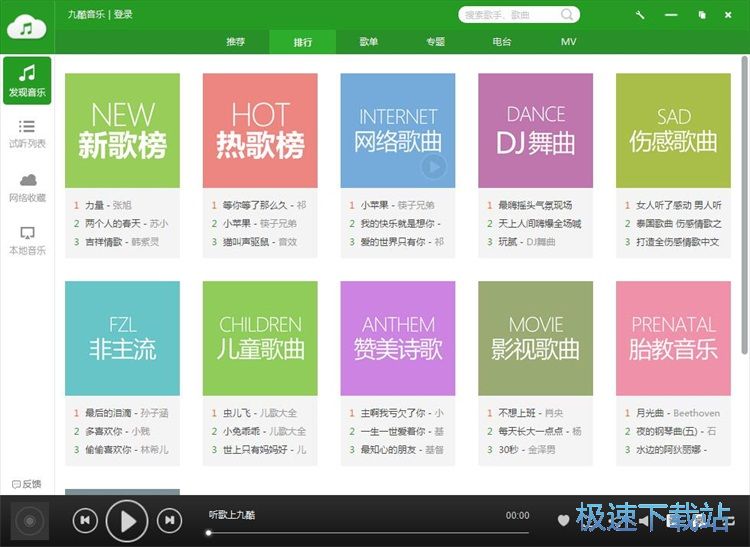Select 最嗨摇头气氛现场 in DJ chart
This screenshot has height=547, width=750.
click(535, 206)
